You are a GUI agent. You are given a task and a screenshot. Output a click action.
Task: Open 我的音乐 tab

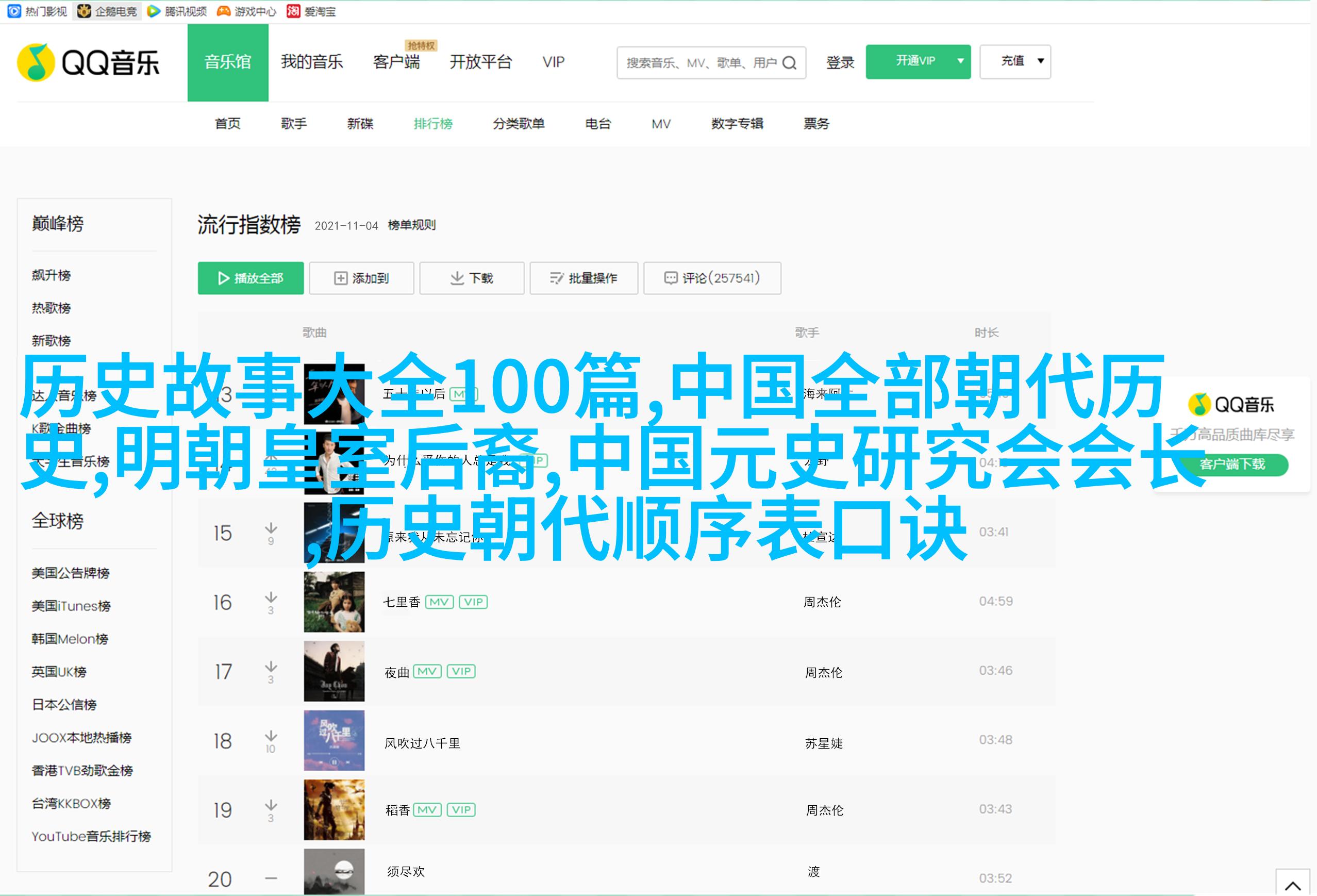(312, 62)
